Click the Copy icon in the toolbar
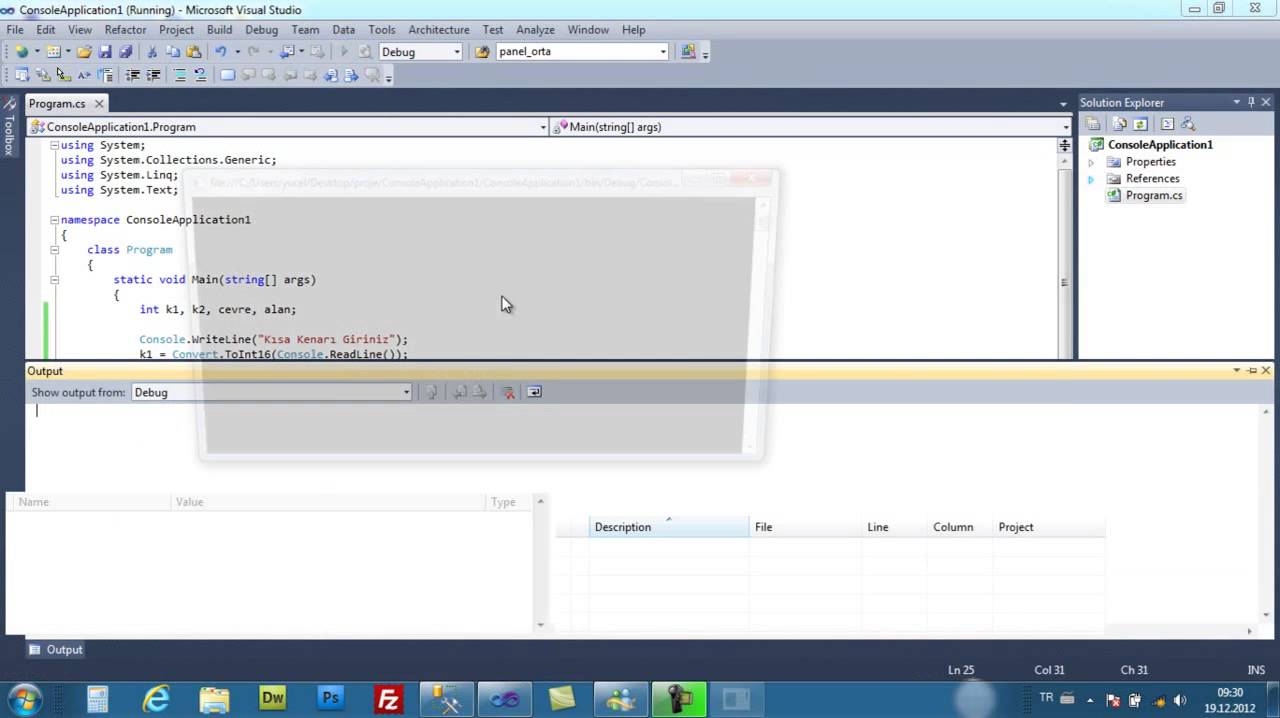1280x718 pixels. point(173,52)
